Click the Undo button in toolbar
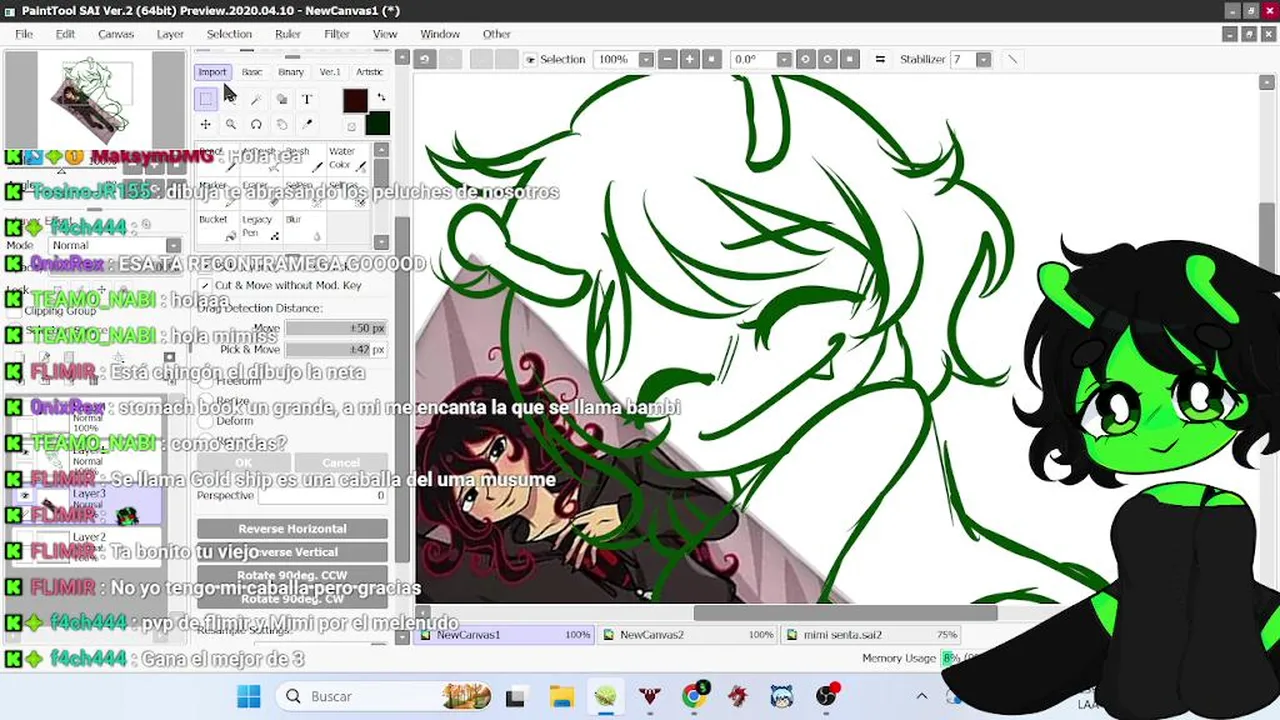 click(424, 59)
